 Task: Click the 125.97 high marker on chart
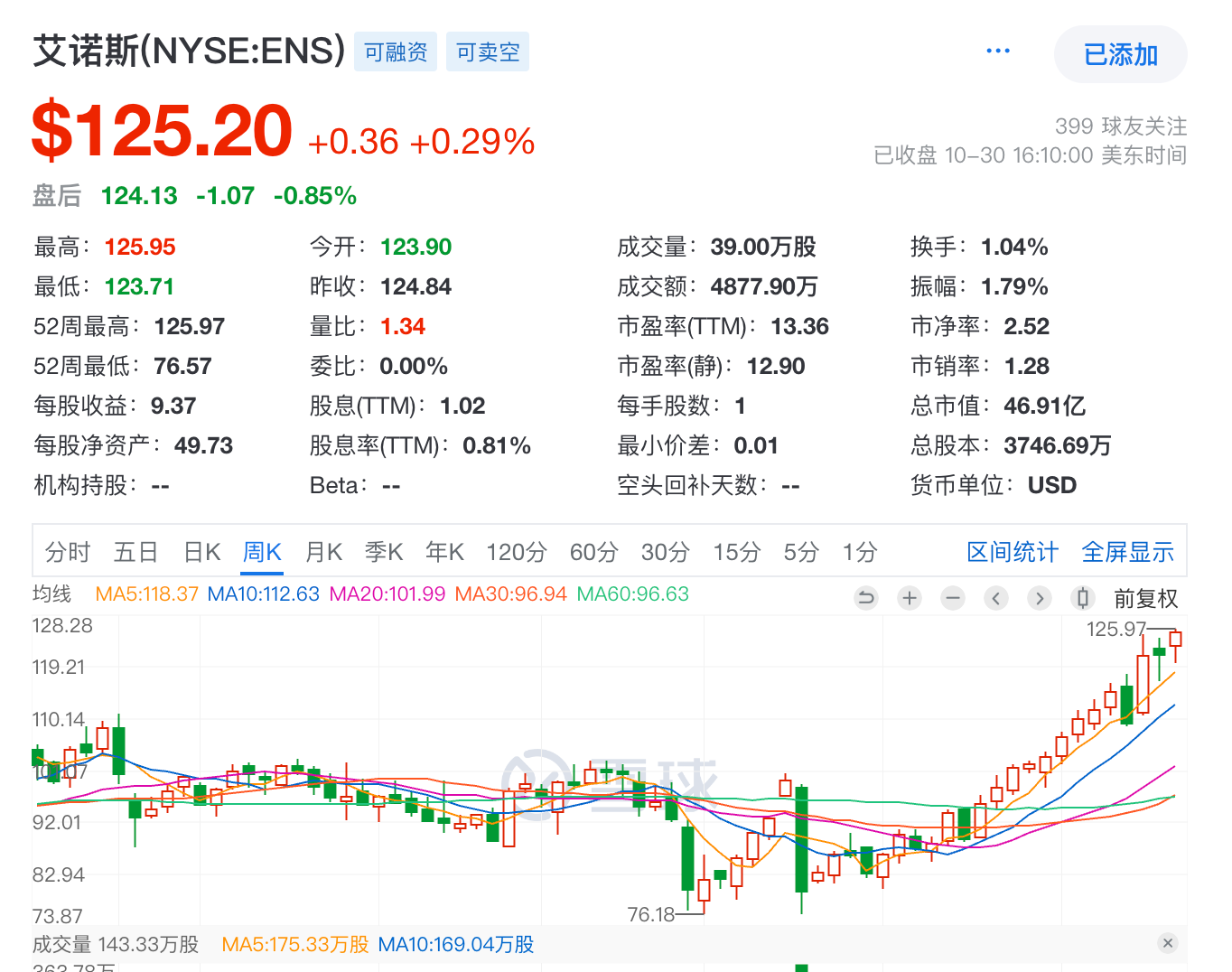tap(1116, 629)
